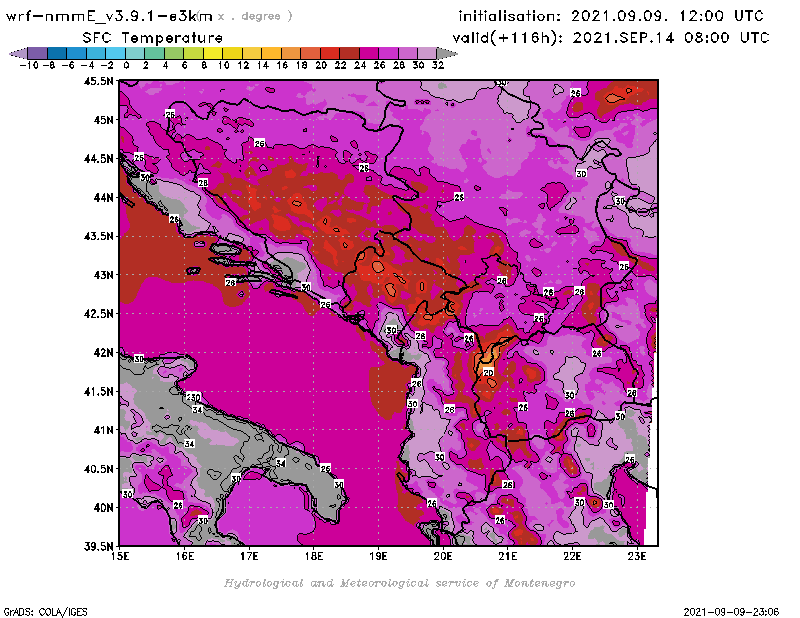Click the 'SFC Temperature' title text
This screenshot has width=800, height=618.
[152, 38]
